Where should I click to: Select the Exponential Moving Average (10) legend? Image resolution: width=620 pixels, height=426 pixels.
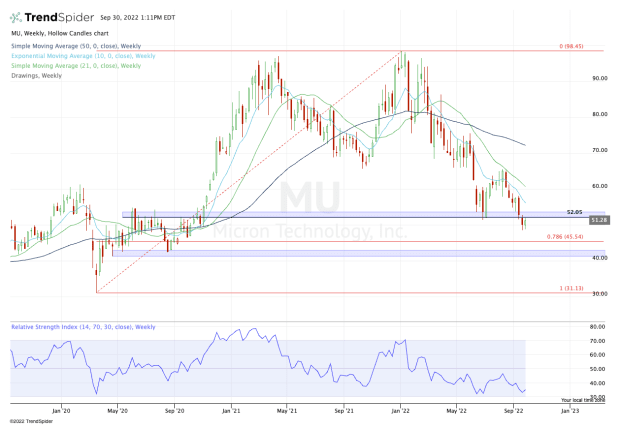click(83, 56)
